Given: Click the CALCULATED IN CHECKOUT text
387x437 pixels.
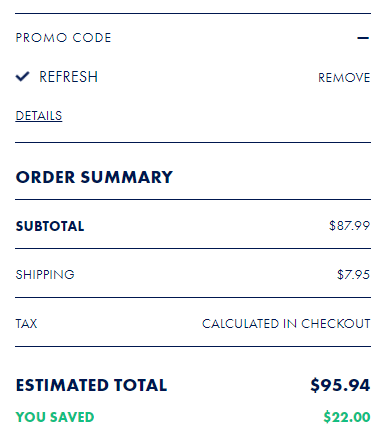Looking at the screenshot, I should [286, 324].
